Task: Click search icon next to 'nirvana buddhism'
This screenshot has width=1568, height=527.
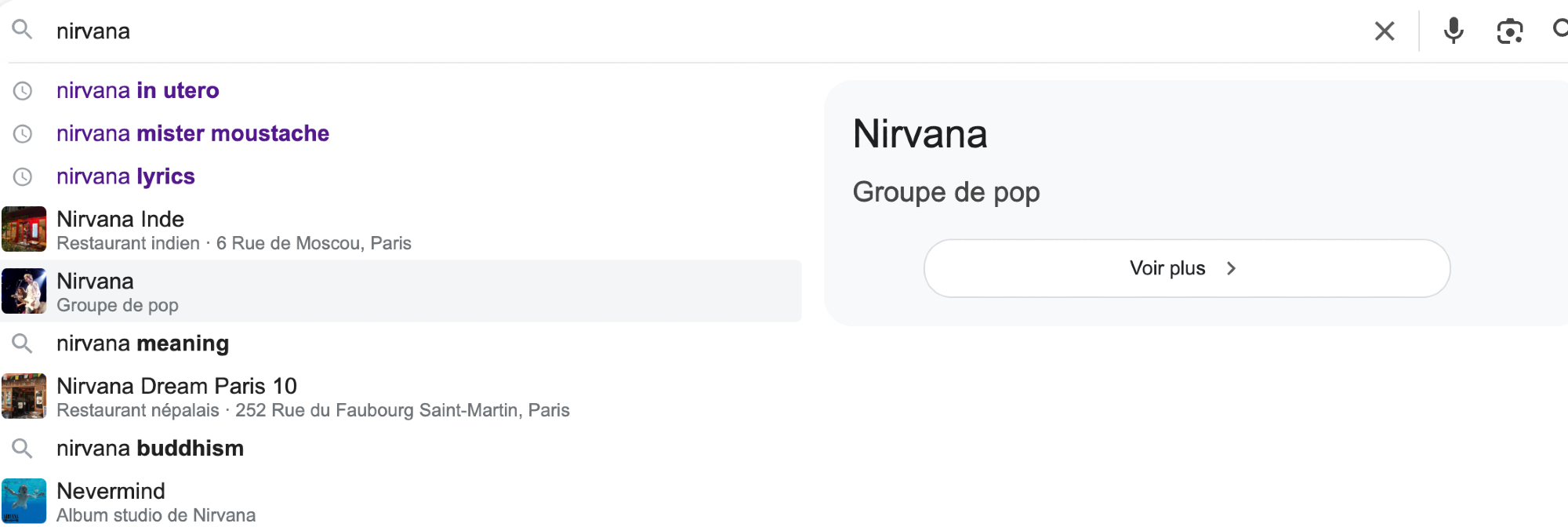Action: (22, 449)
